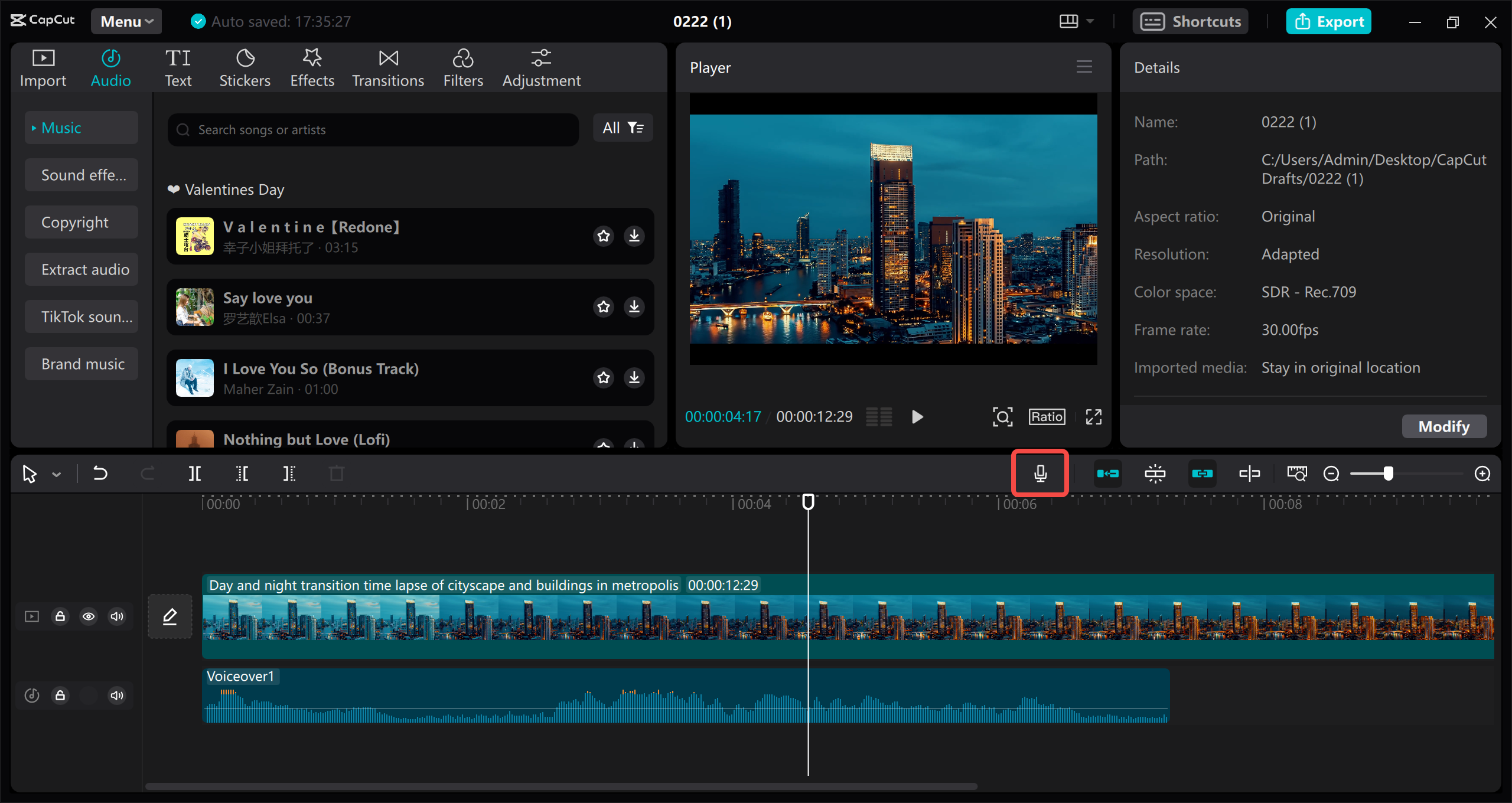1512x803 pixels.
Task: Click the Export button
Action: tap(1328, 21)
